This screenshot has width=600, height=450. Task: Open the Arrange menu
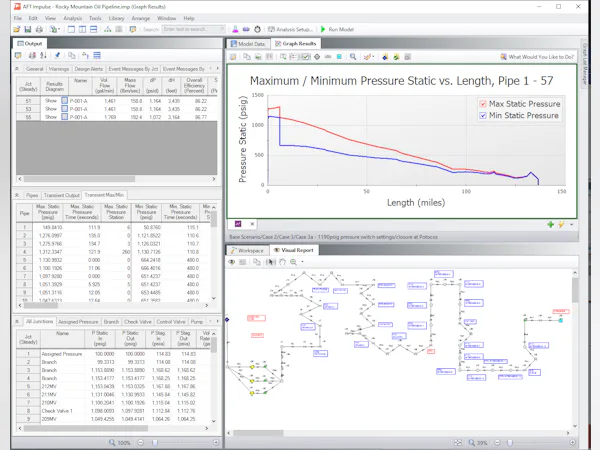[x=141, y=18]
